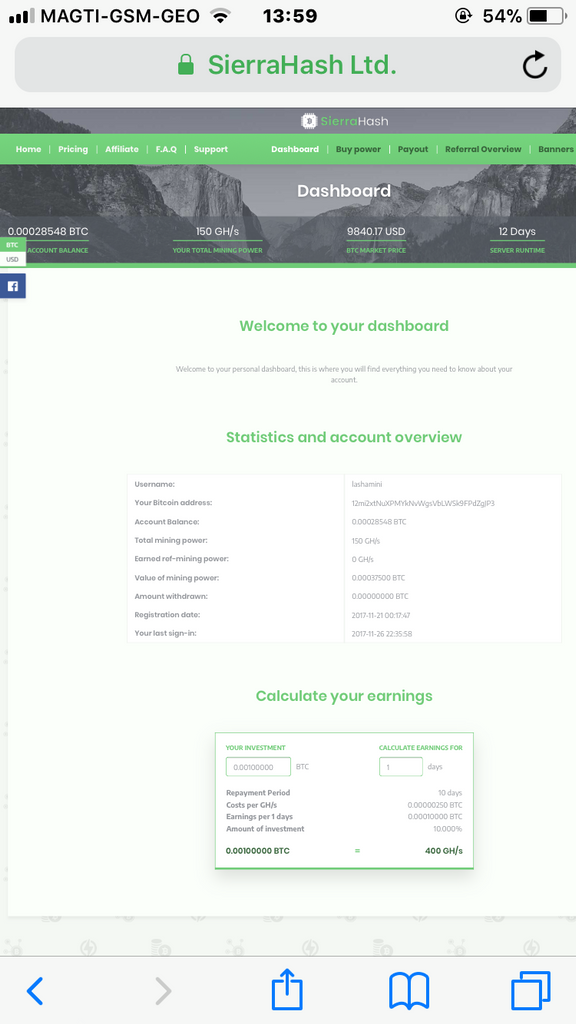Tap the Safari reload page icon

pos(535,65)
